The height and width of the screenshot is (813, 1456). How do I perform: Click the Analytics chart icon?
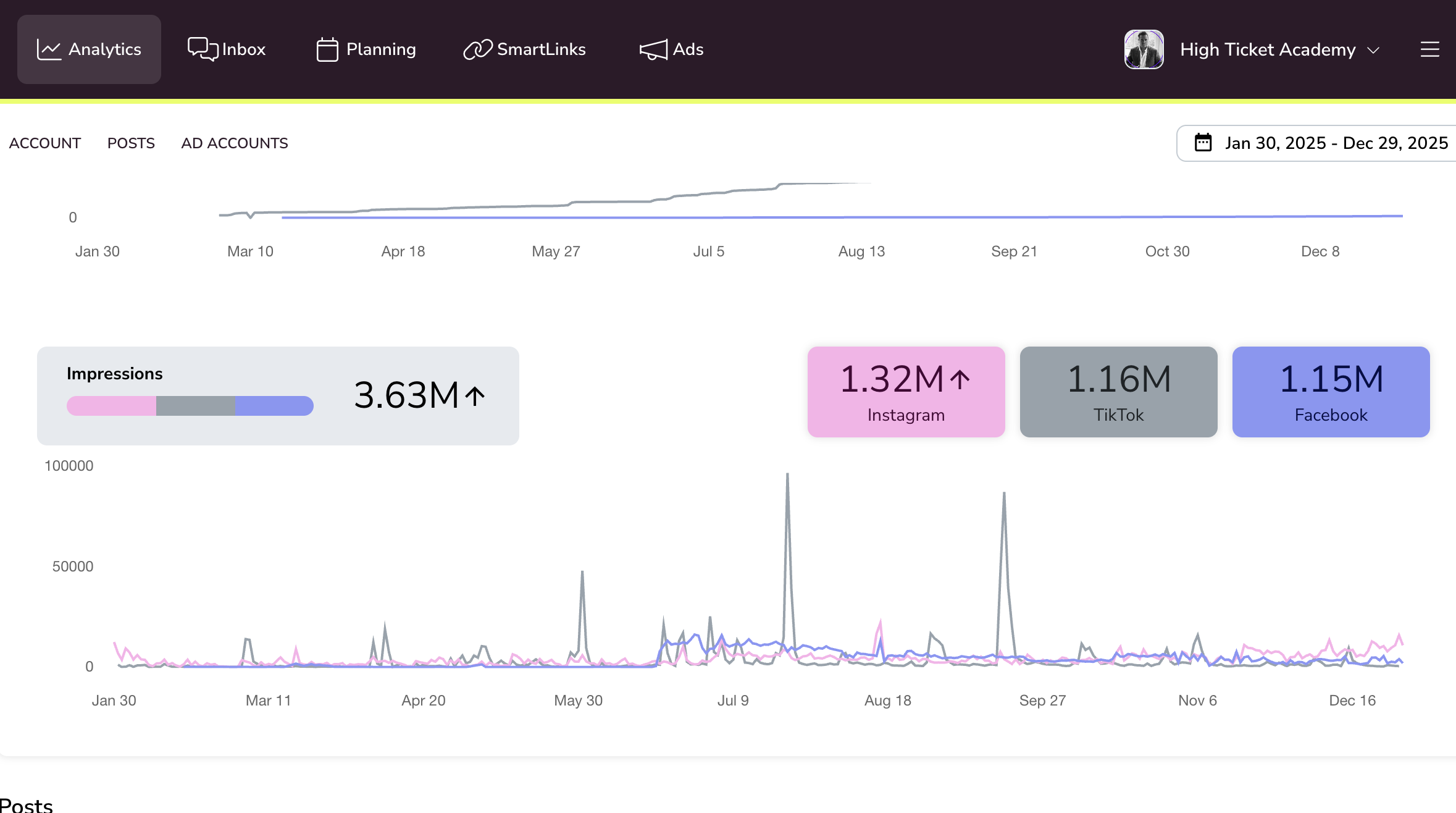[x=49, y=49]
